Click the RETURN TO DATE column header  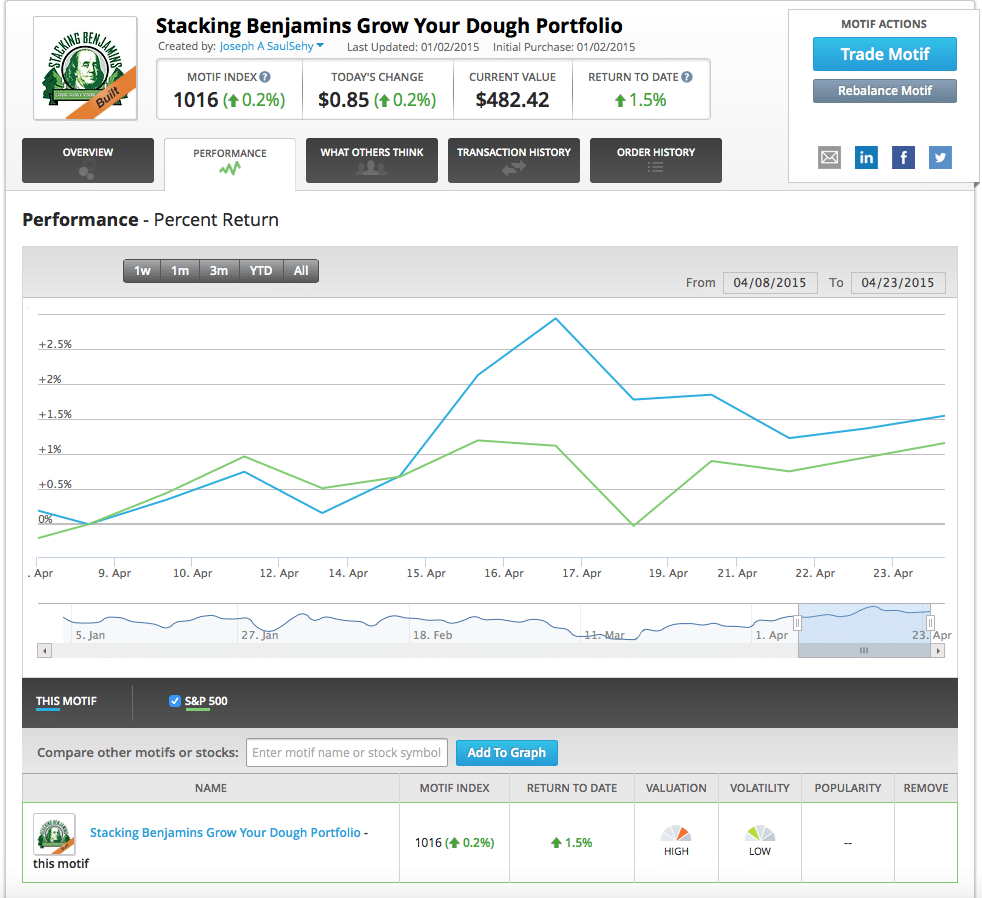(x=572, y=788)
